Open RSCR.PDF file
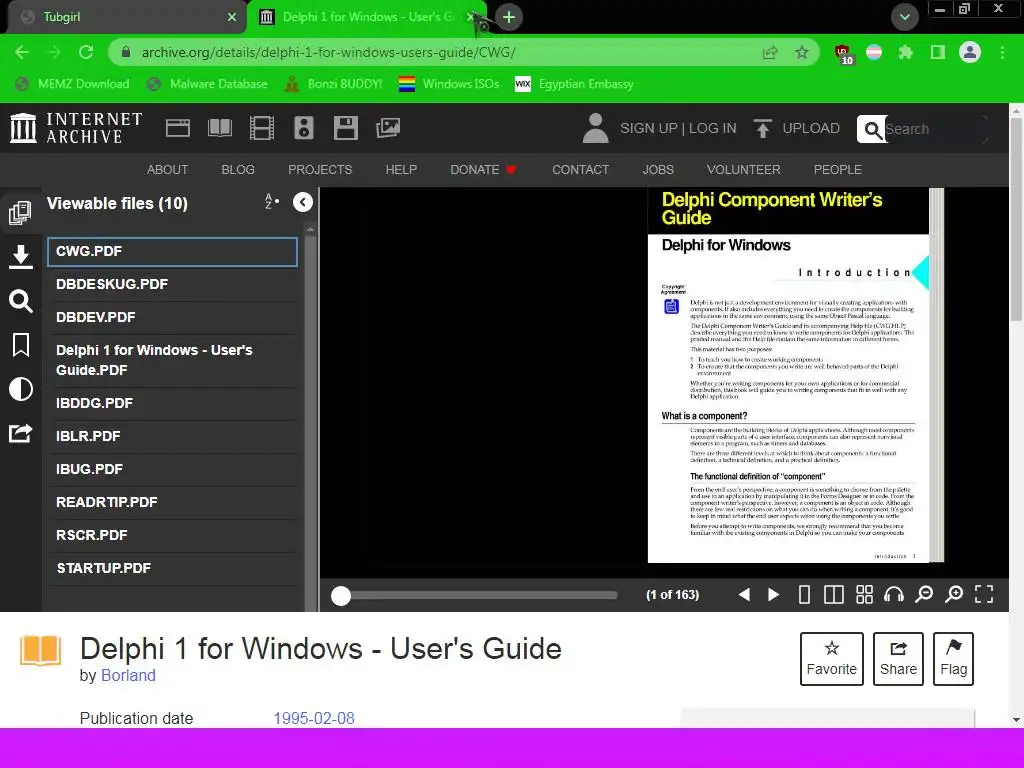This screenshot has height=768, width=1024. 172,535
